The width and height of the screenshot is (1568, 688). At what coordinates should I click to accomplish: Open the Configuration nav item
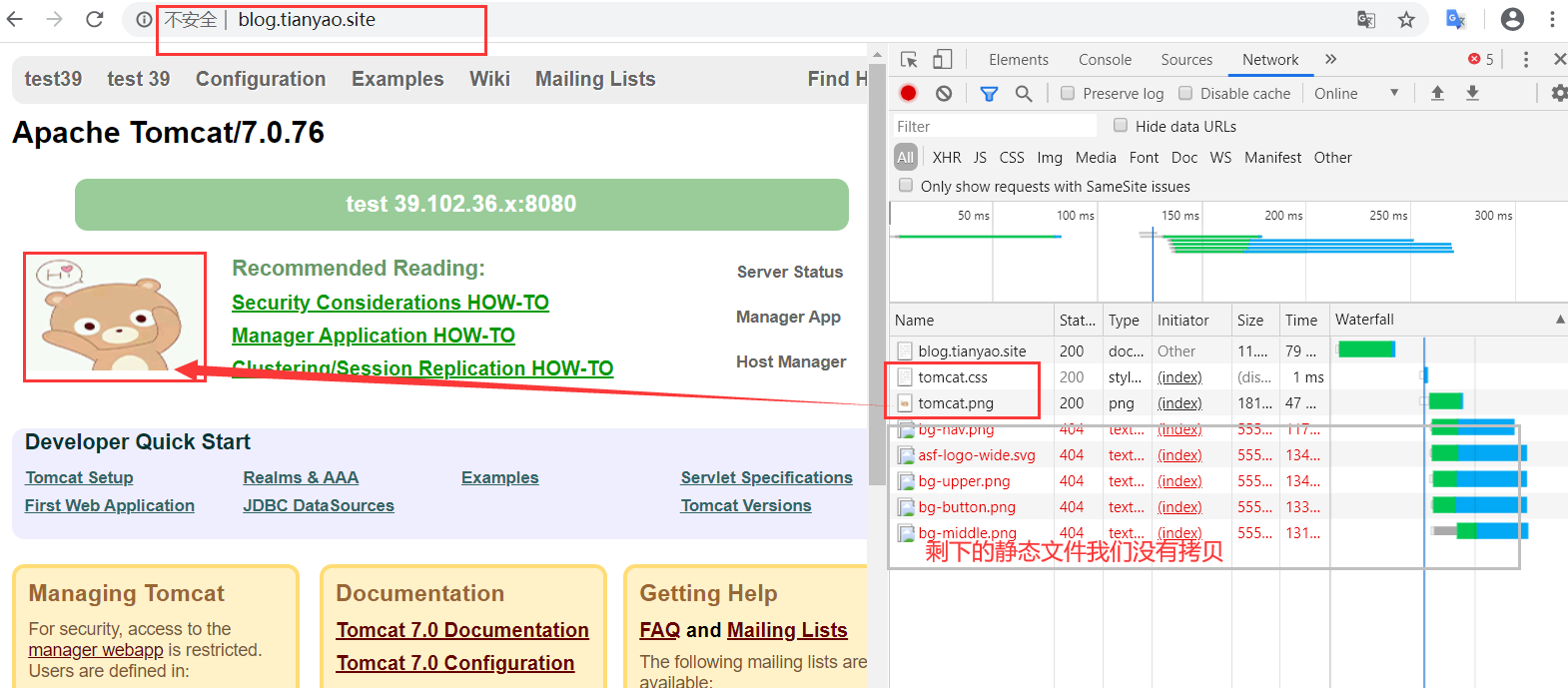pyautogui.click(x=261, y=79)
